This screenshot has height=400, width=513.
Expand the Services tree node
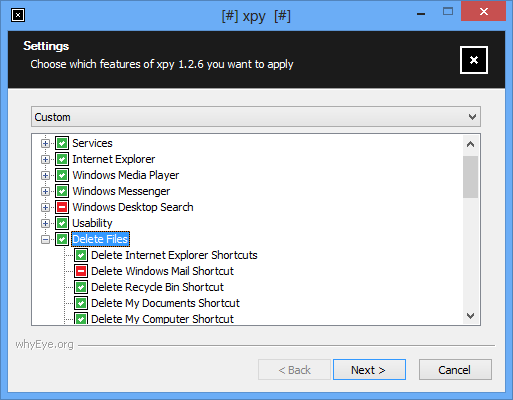[45, 144]
